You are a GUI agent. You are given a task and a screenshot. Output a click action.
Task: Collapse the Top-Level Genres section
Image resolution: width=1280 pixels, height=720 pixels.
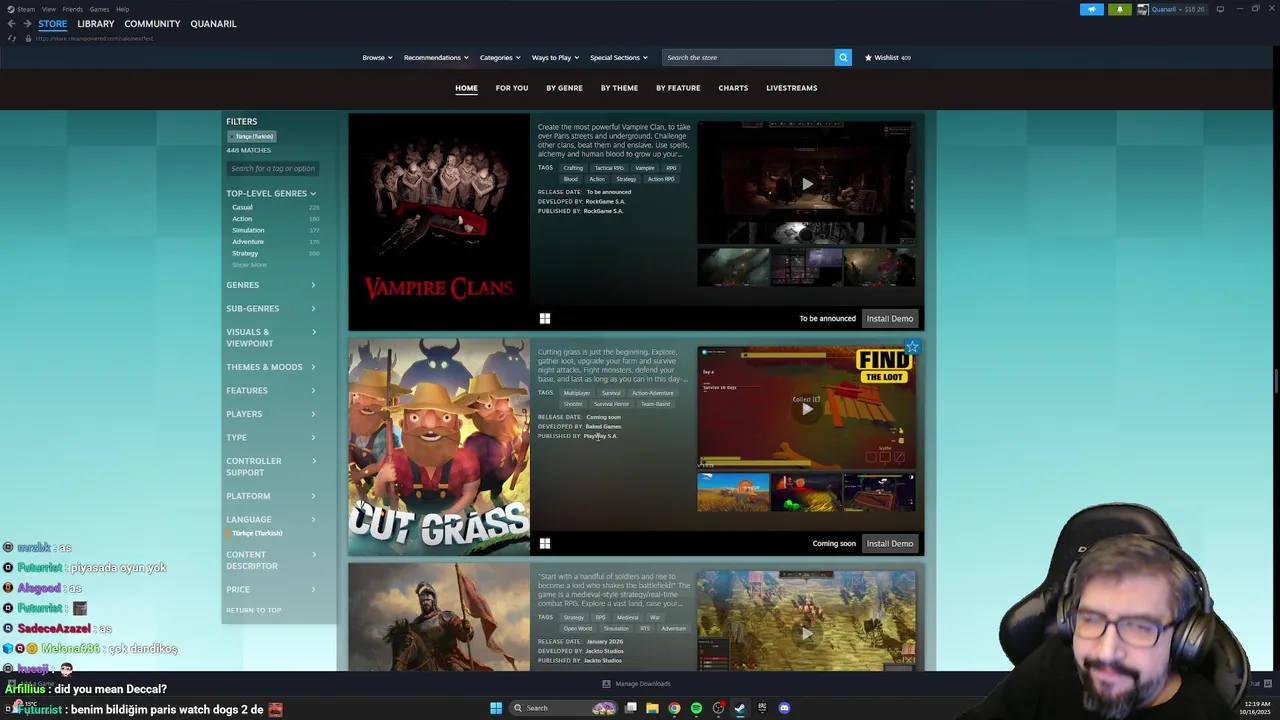(271, 193)
